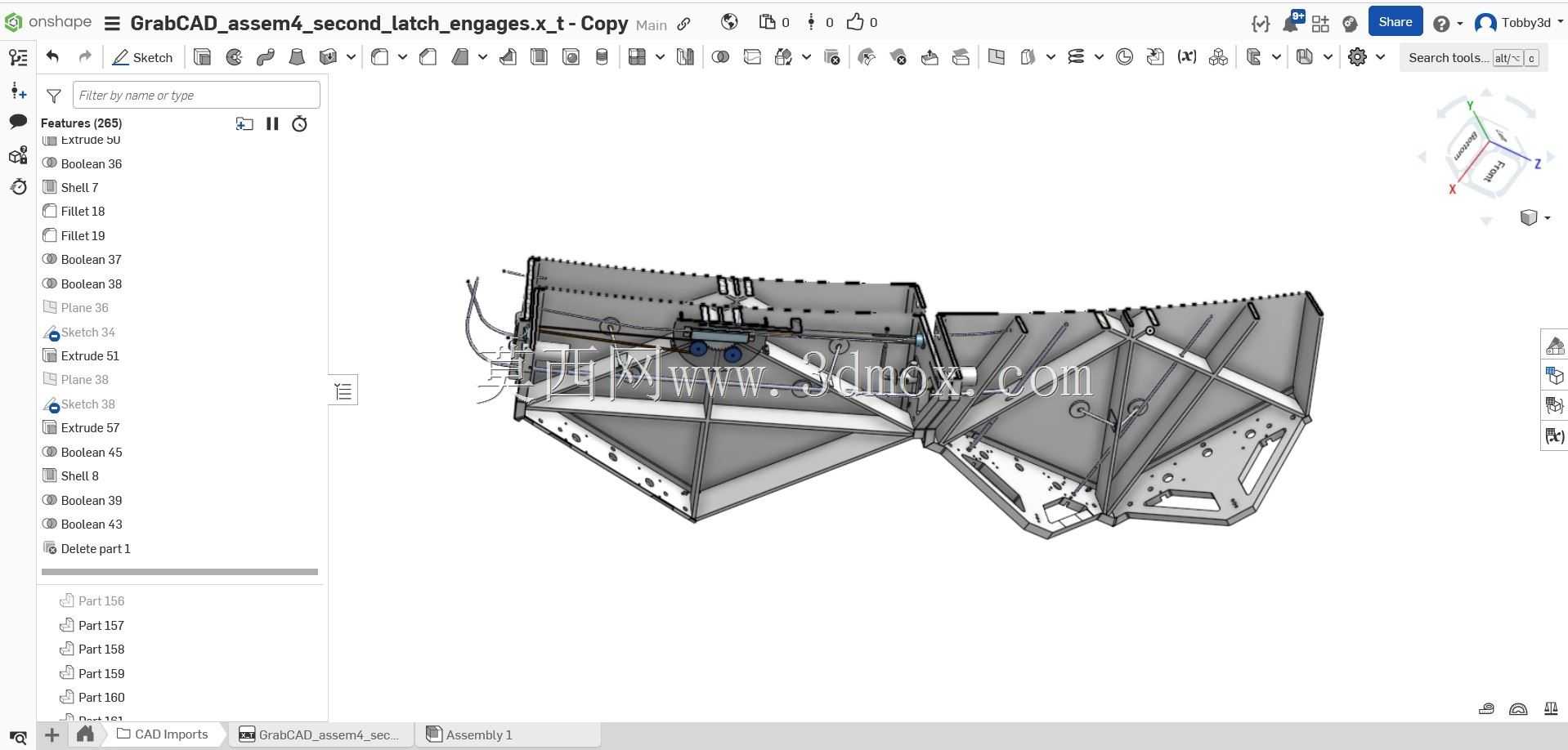Activate the Chamfer tool

point(428,57)
